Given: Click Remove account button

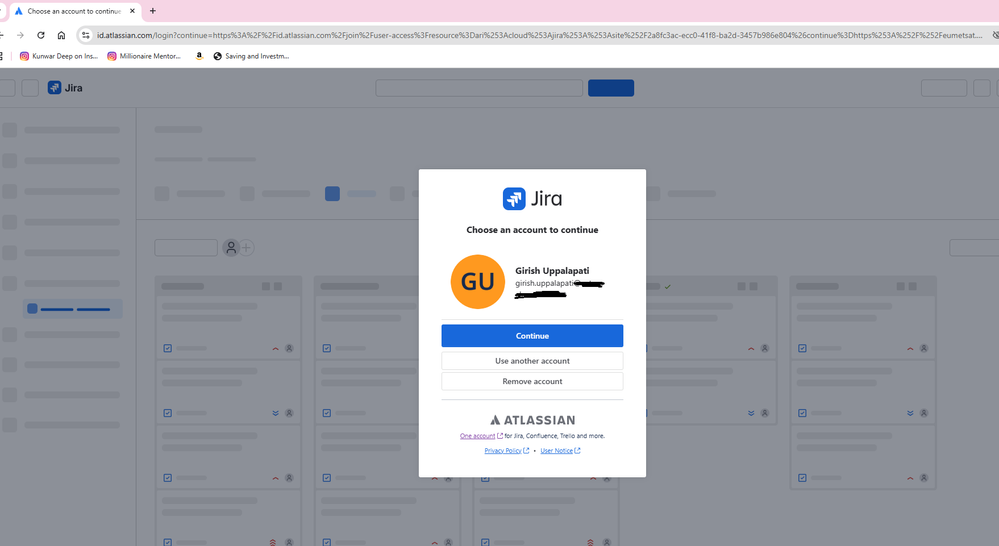Looking at the screenshot, I should pos(532,381).
